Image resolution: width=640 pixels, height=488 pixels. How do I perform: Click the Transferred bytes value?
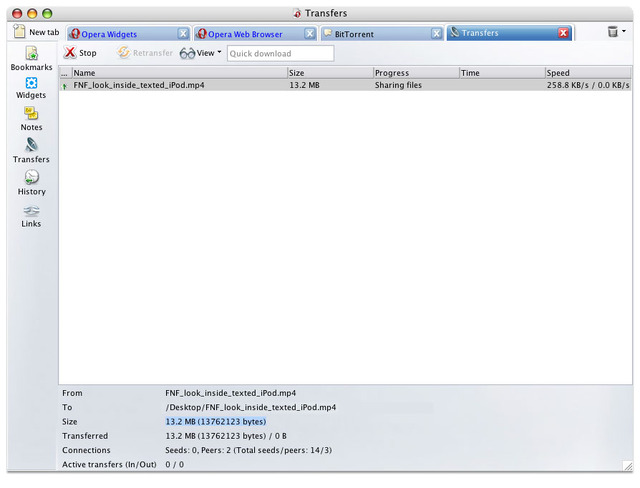(226, 436)
